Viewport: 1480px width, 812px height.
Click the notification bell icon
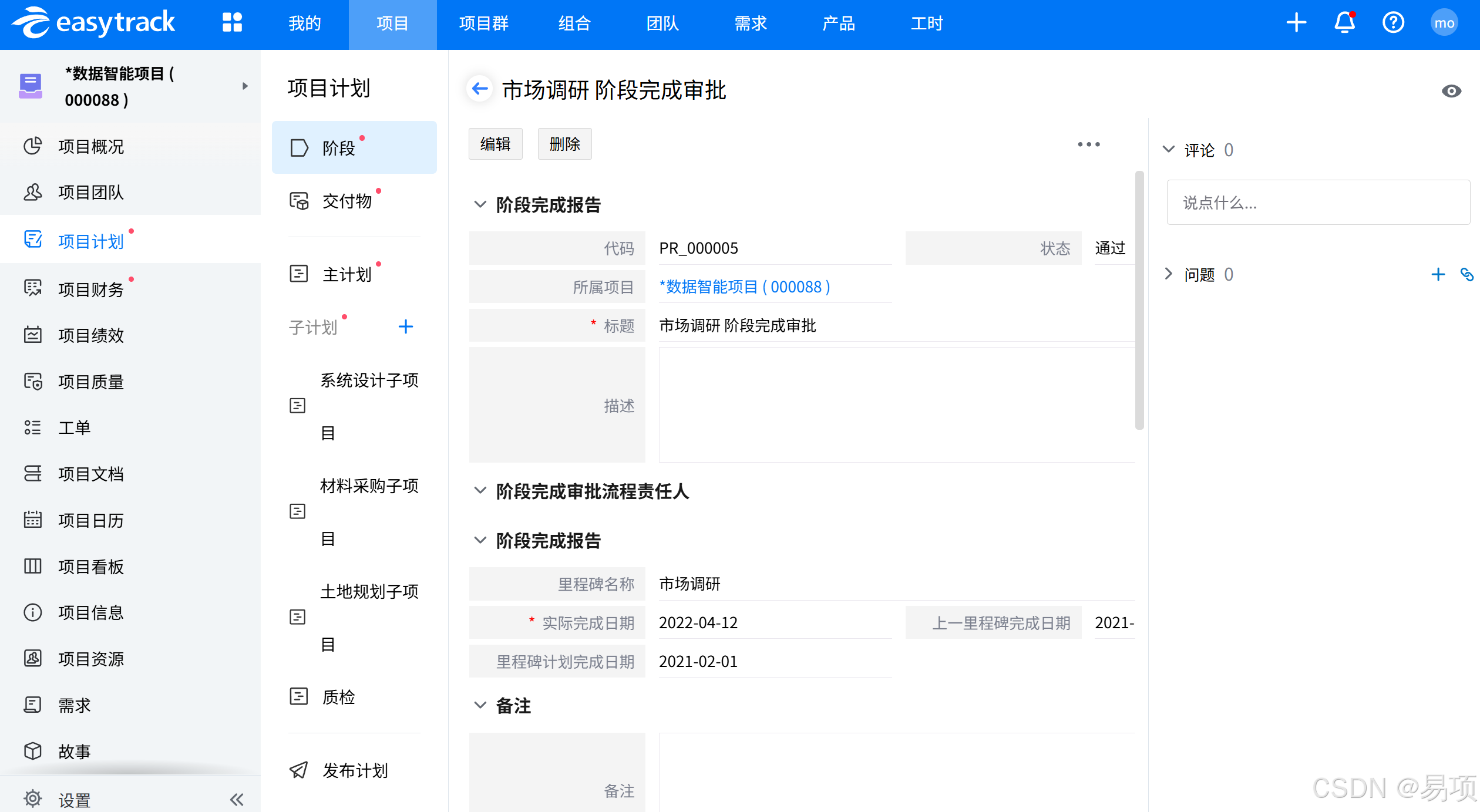tap(1344, 23)
